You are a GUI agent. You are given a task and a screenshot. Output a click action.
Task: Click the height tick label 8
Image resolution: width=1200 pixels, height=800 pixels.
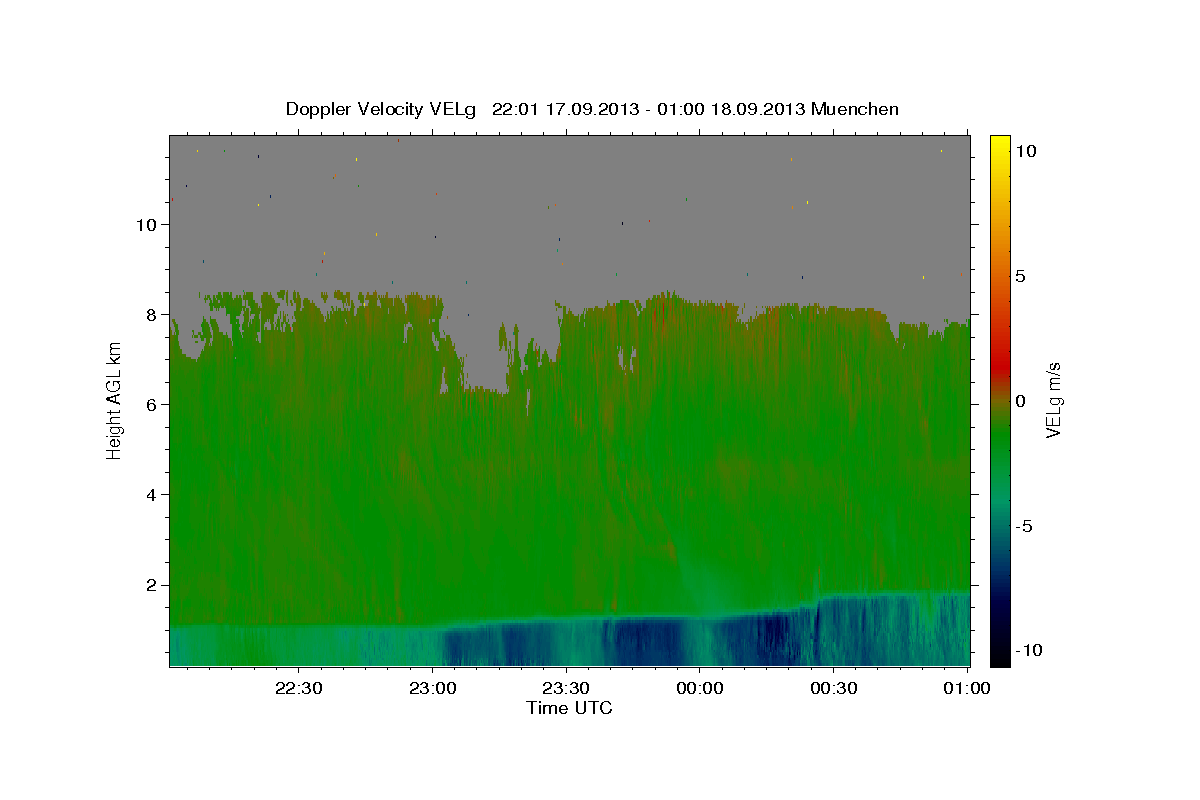point(153,314)
